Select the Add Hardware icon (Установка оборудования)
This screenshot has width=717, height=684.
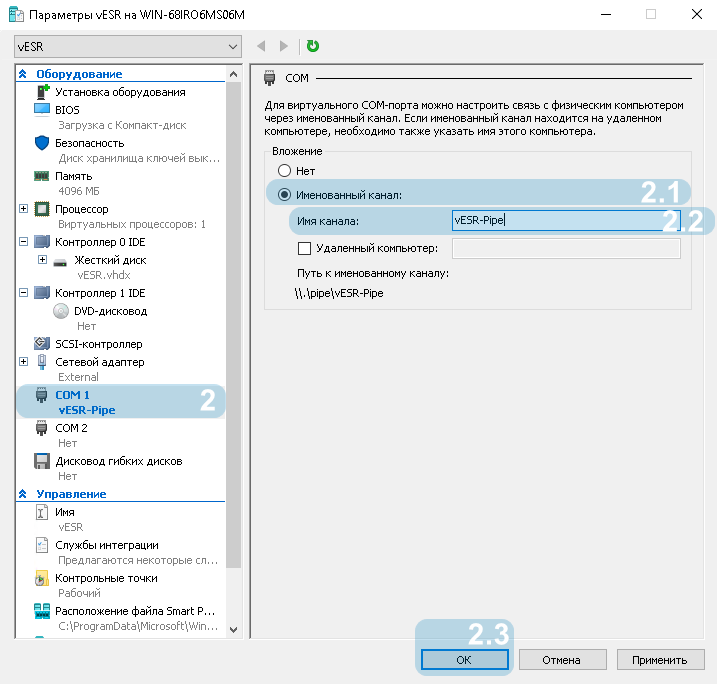(42, 92)
